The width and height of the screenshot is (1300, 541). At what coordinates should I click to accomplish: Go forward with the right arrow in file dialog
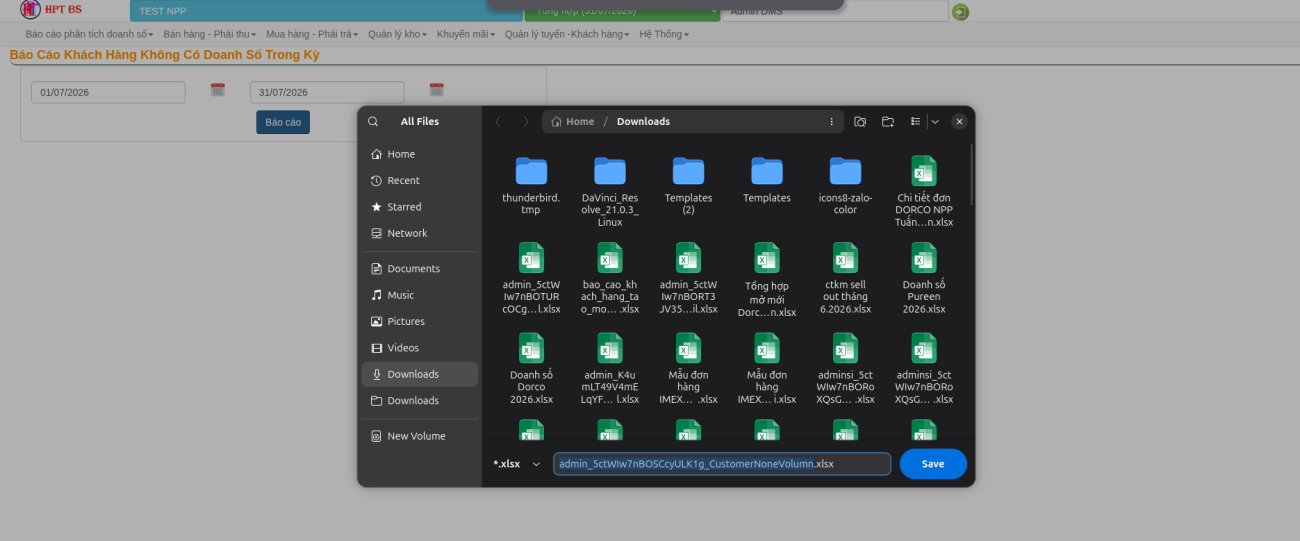point(526,121)
